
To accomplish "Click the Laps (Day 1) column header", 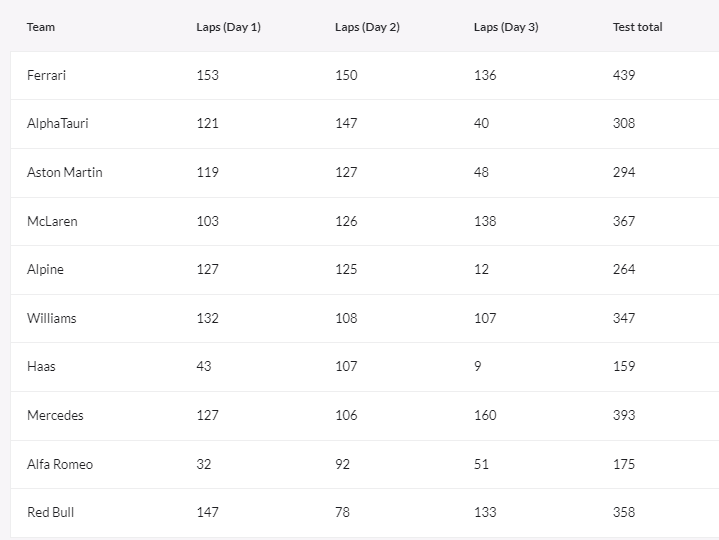I will pos(228,27).
